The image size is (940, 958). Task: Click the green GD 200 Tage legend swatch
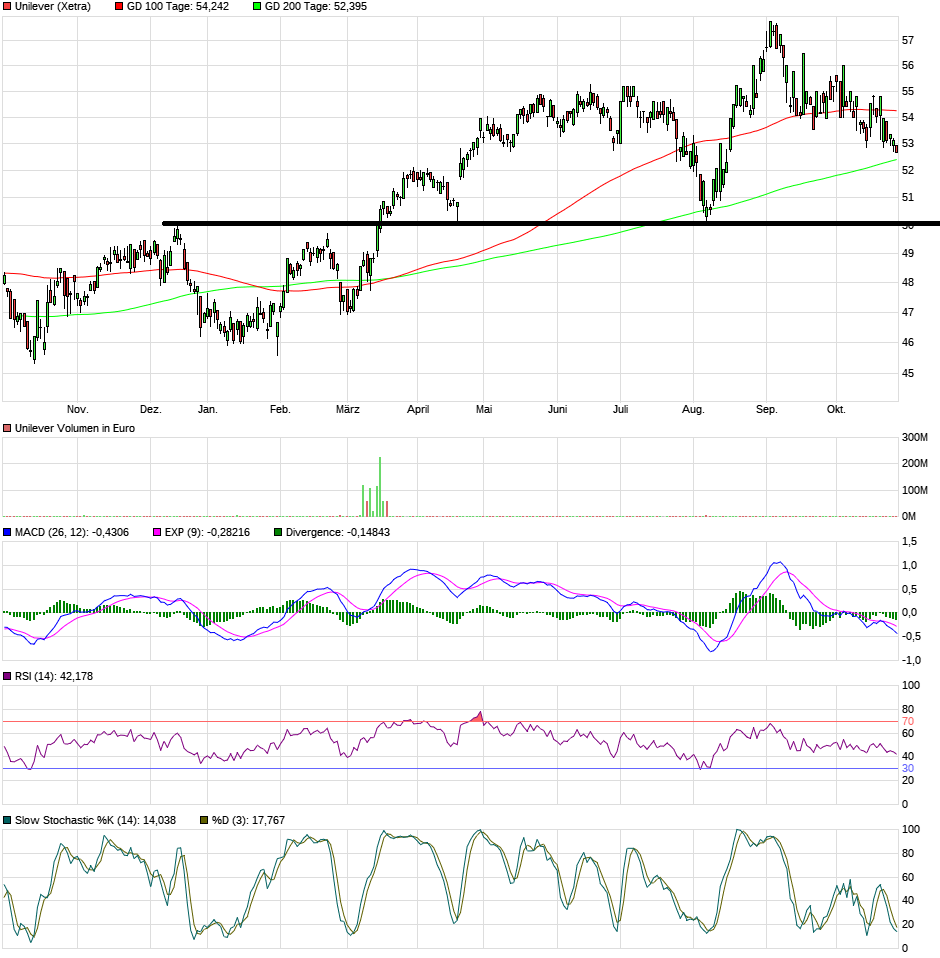(x=257, y=7)
